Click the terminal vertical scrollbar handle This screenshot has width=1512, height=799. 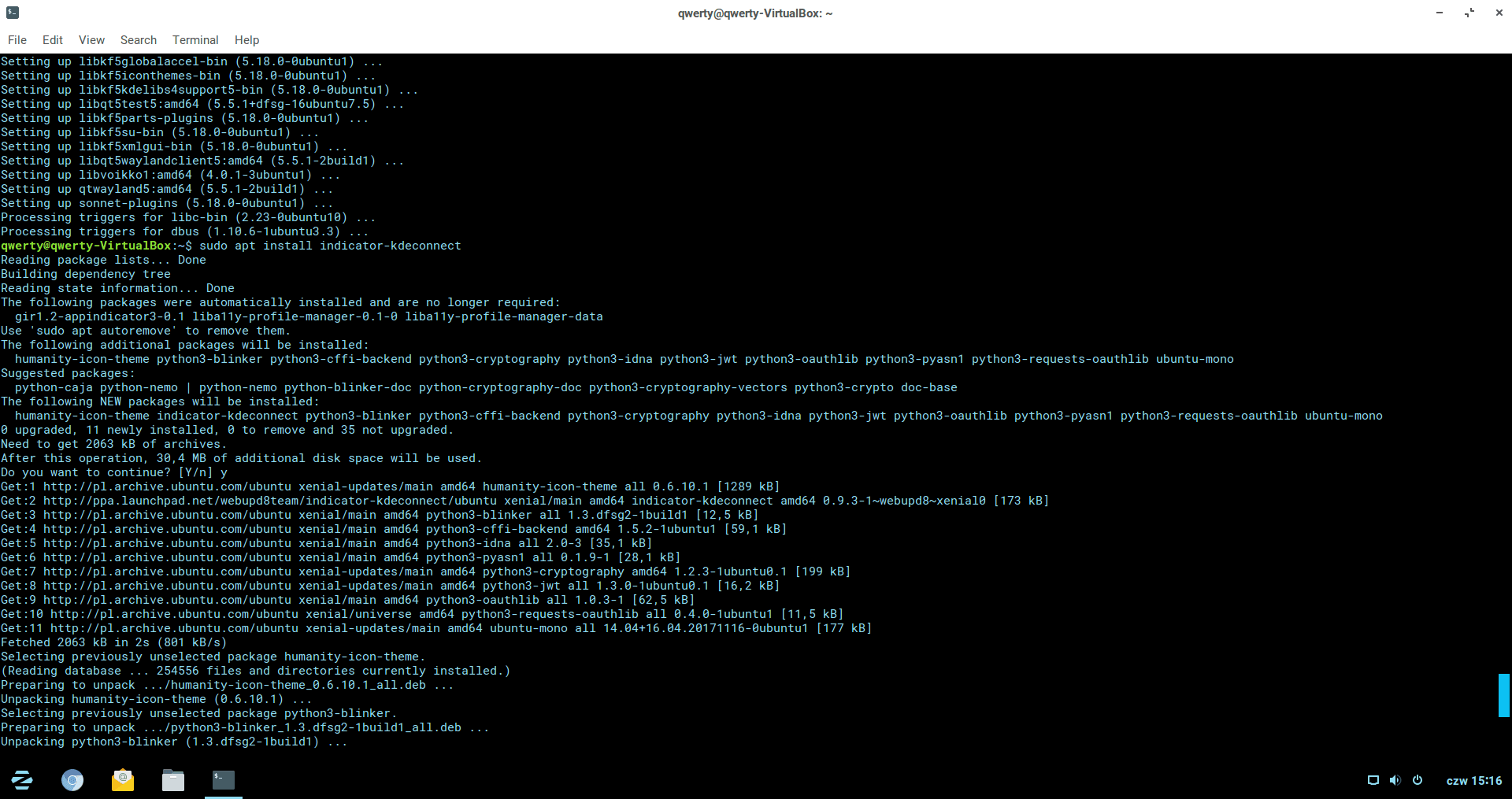1503,695
